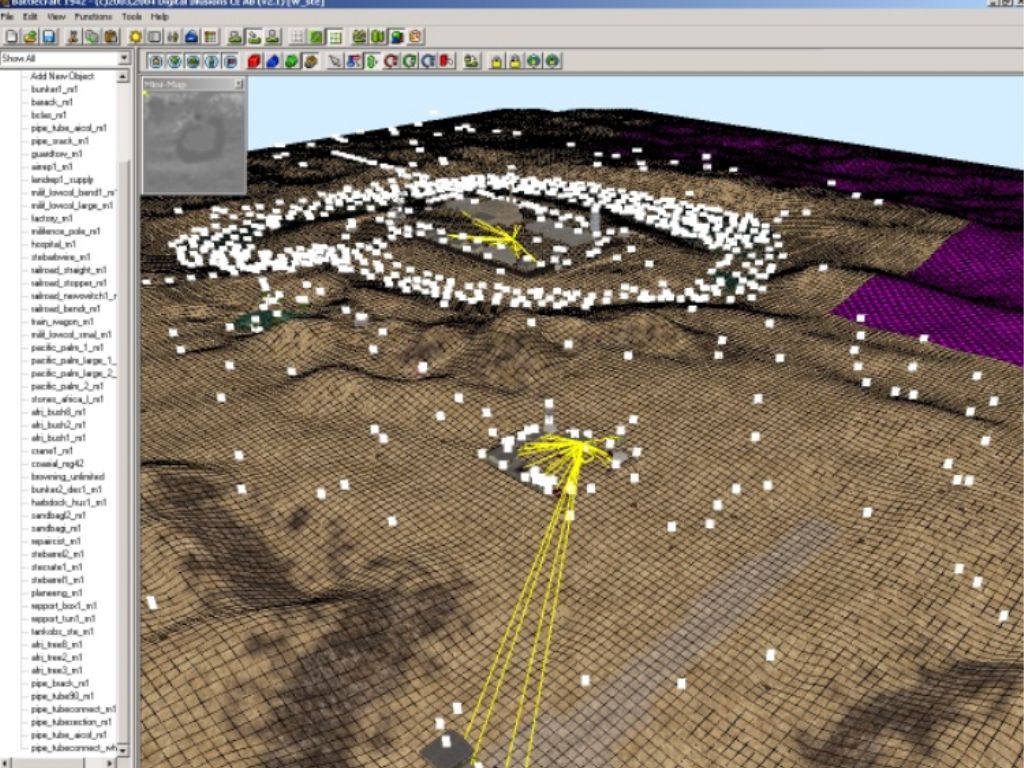Select the red cube object tool
The height and width of the screenshot is (768, 1024).
254,62
